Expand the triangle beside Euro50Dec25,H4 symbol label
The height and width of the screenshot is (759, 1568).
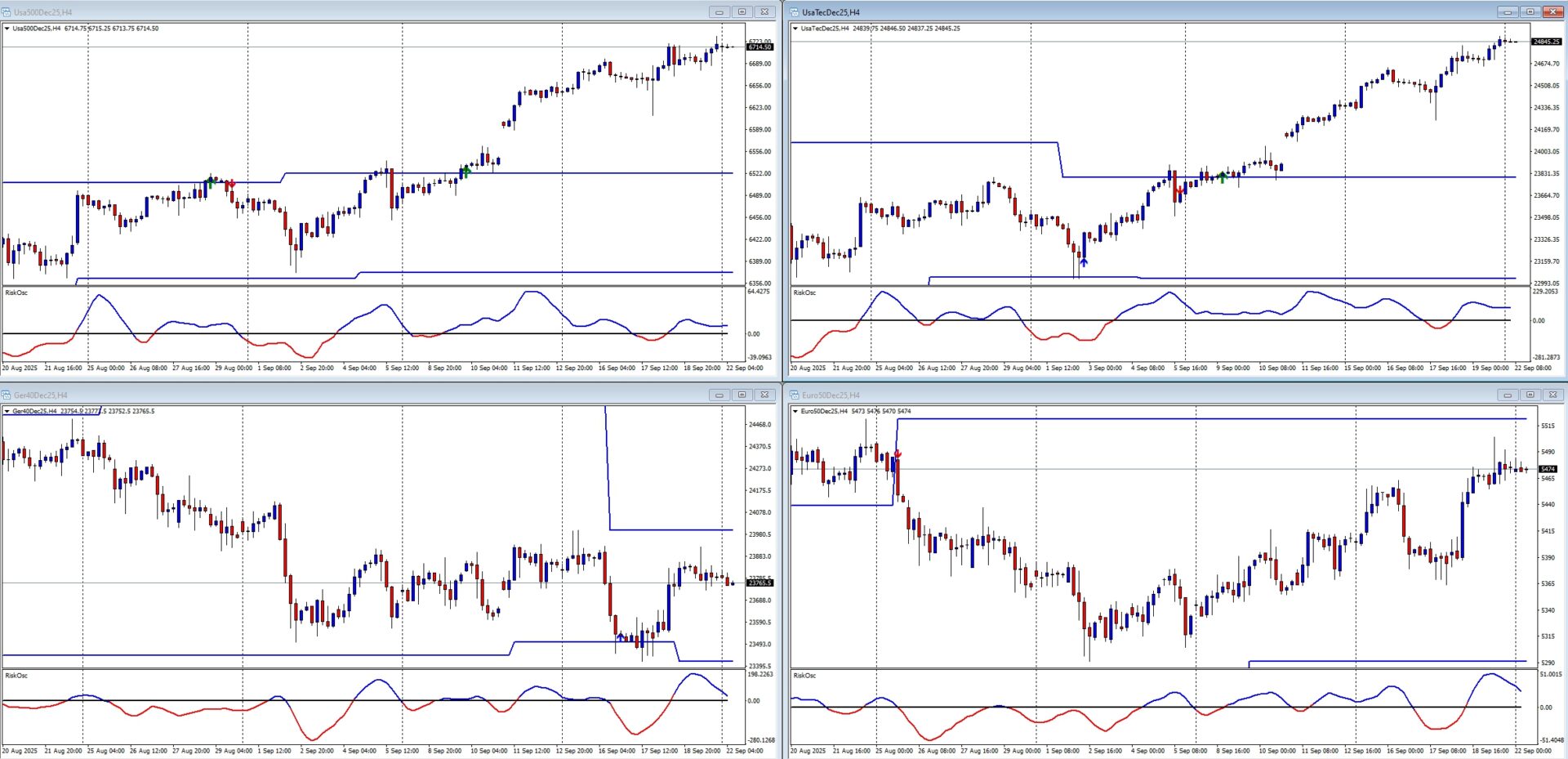(x=795, y=412)
